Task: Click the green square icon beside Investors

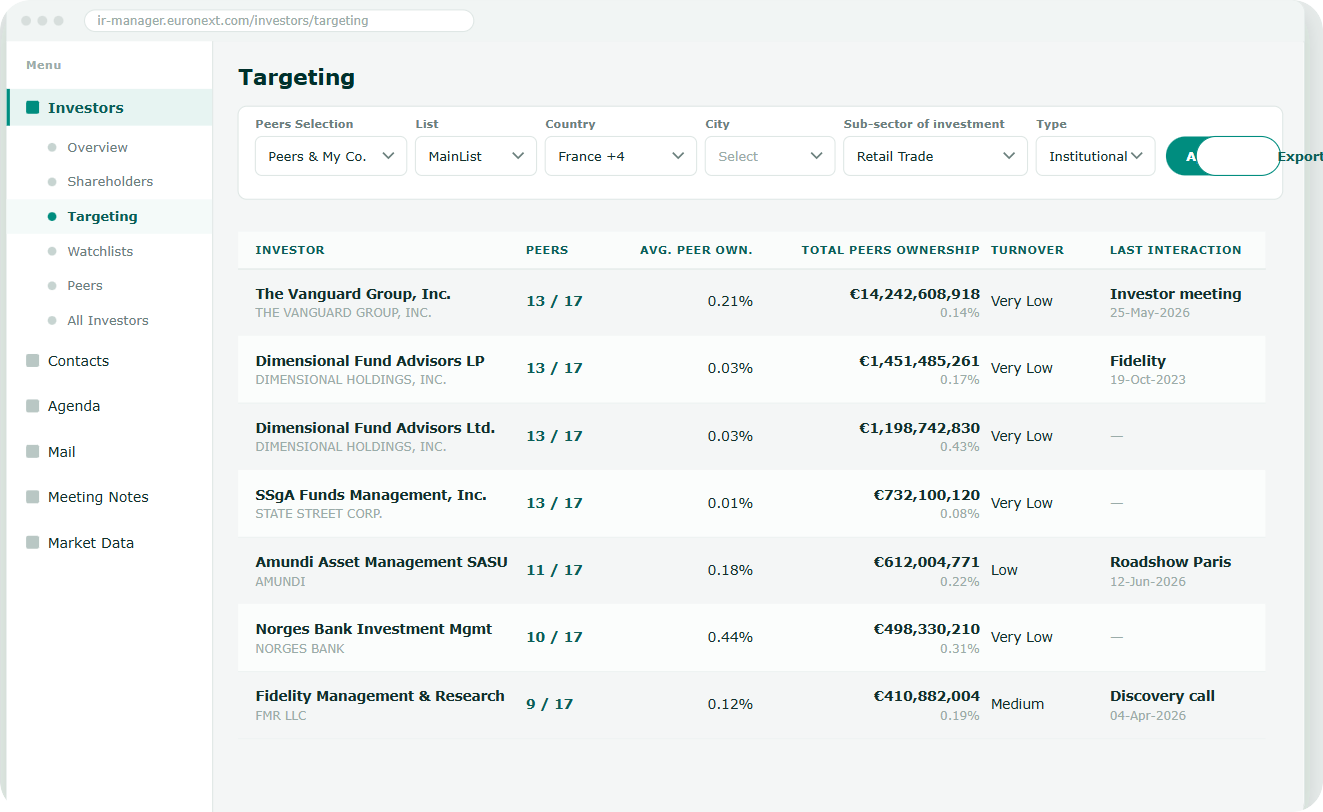Action: pos(33,108)
